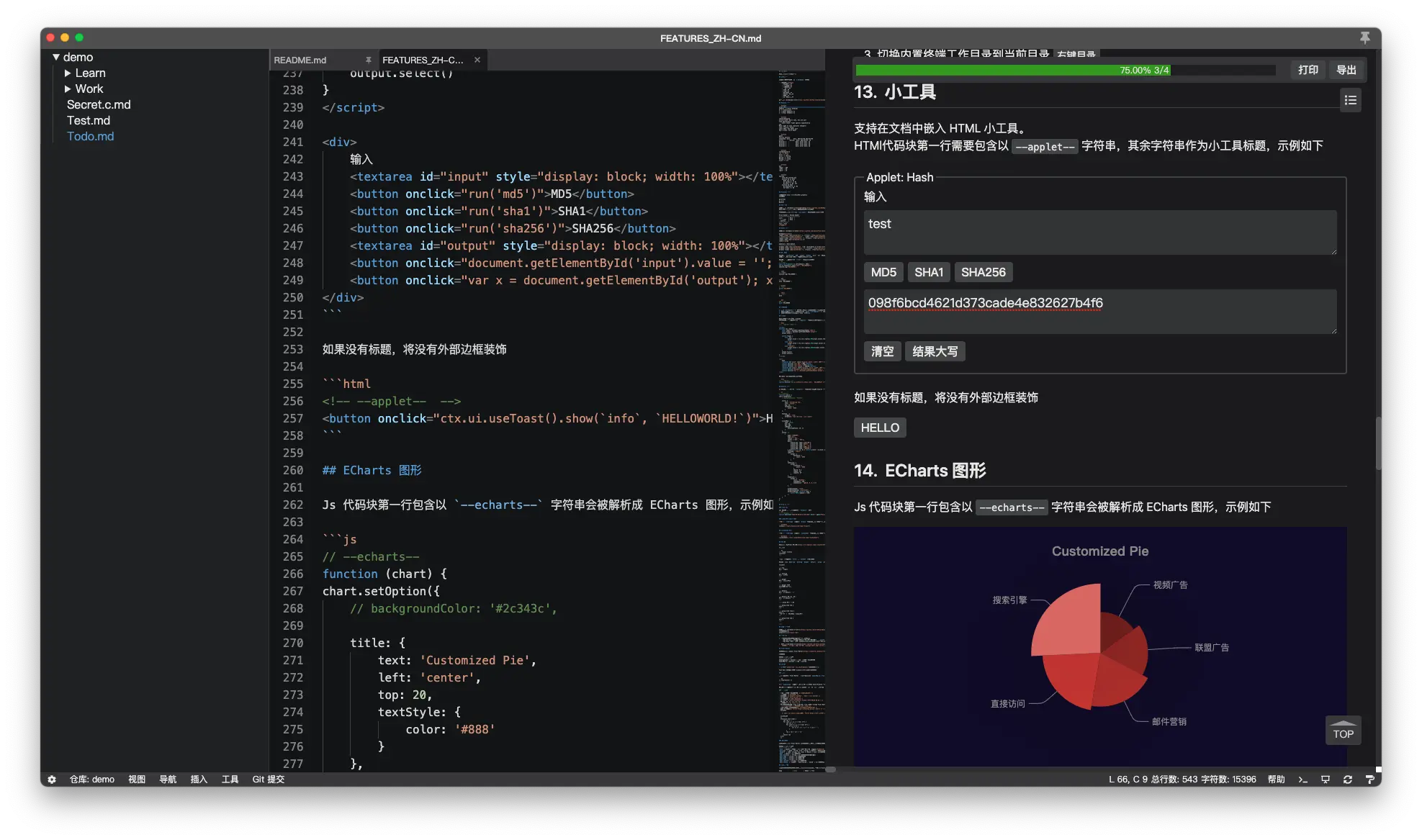Click the paint roller theme icon
Viewport: 1422px width, 840px height.
[x=1369, y=779]
